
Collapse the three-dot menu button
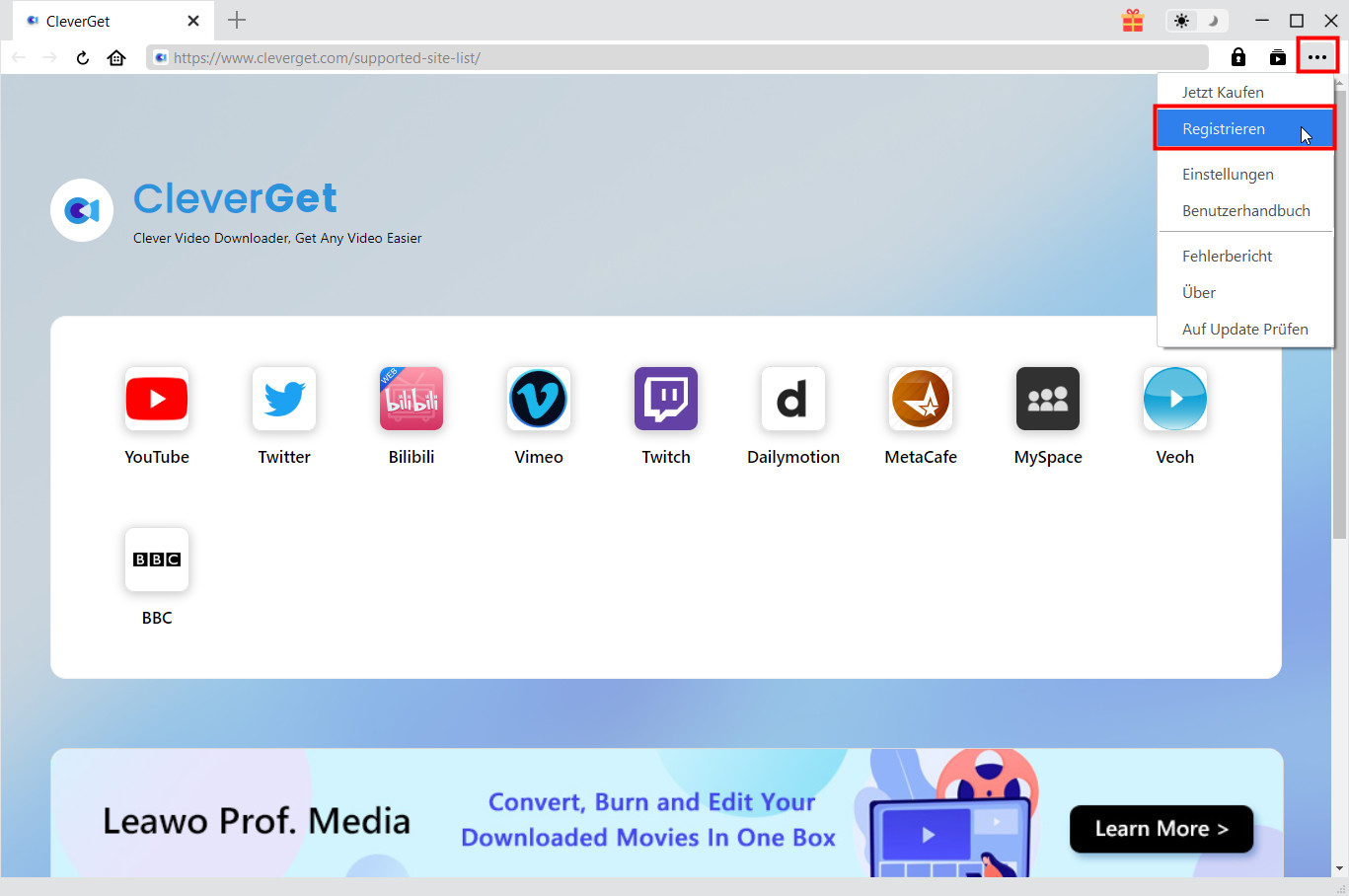[1317, 57]
